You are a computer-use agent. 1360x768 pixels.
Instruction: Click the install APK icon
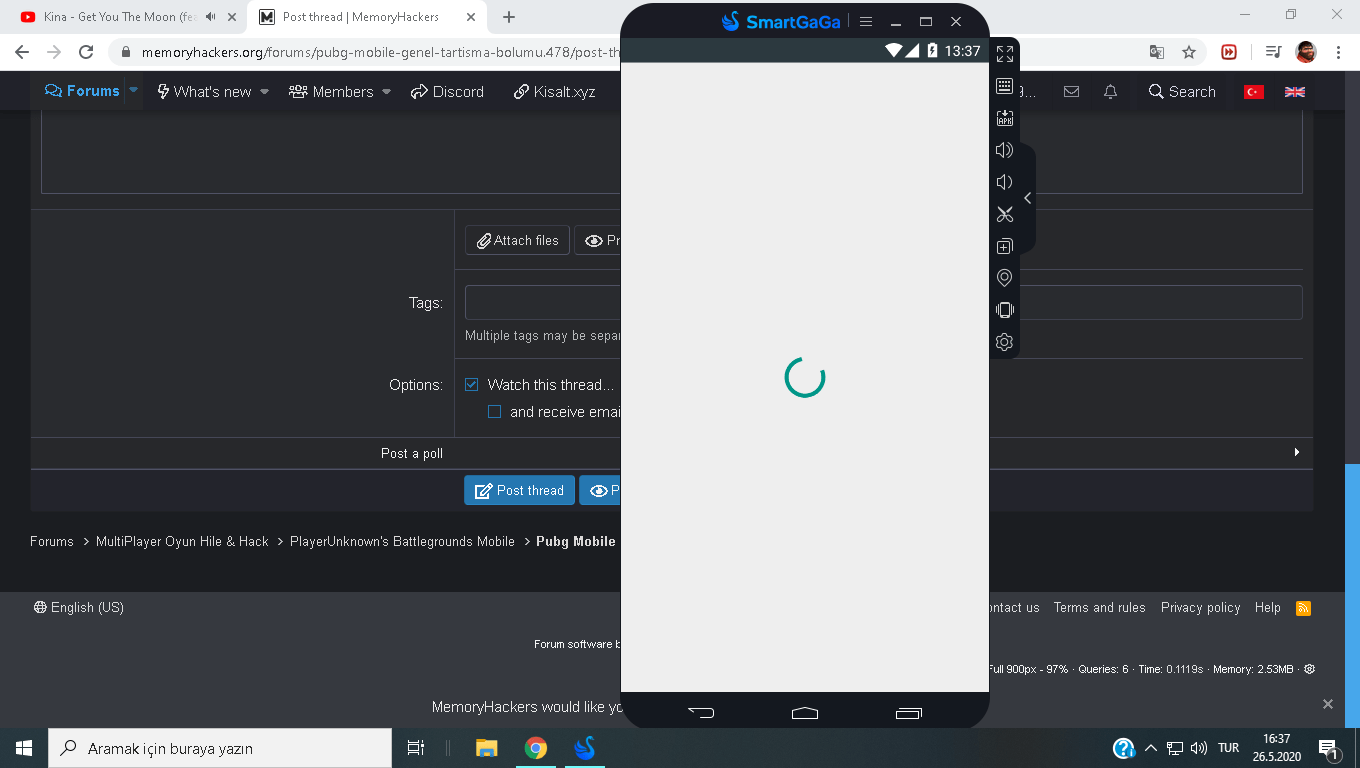coord(1005,118)
